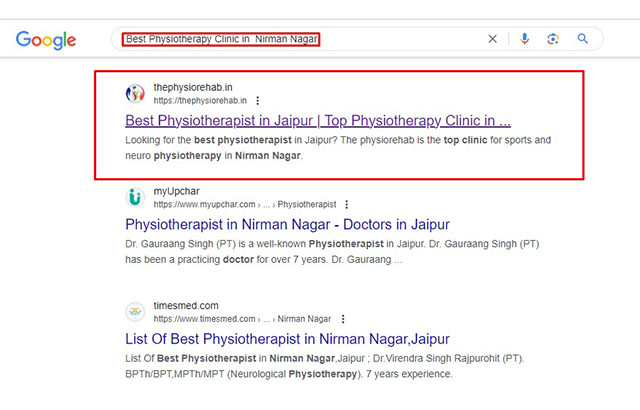Click snippet text 'Dr. Gauraang Singh (PT) is a well-known'
This screenshot has width=640, height=410.
tap(216, 244)
